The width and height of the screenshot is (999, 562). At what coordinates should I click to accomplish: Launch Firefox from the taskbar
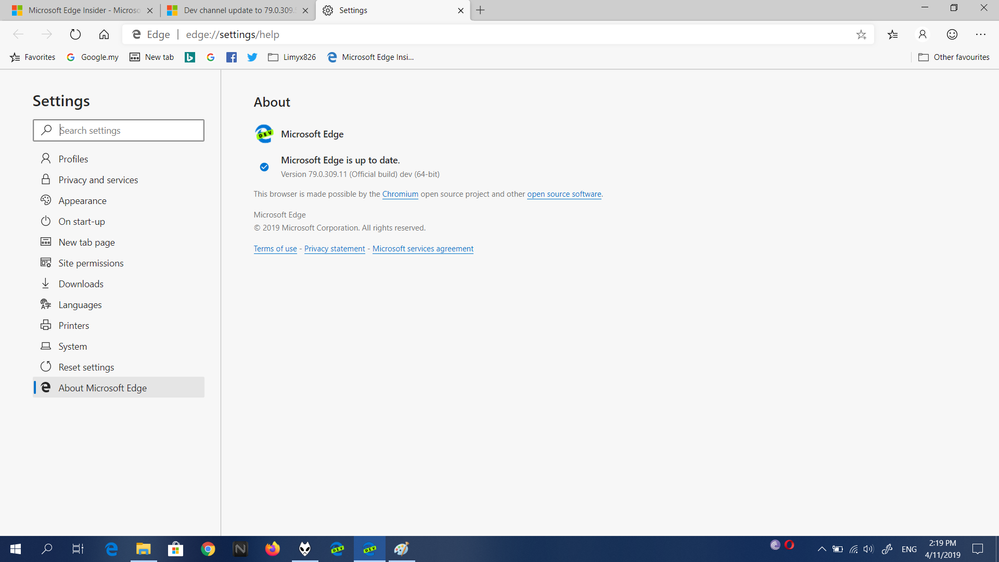[272, 549]
